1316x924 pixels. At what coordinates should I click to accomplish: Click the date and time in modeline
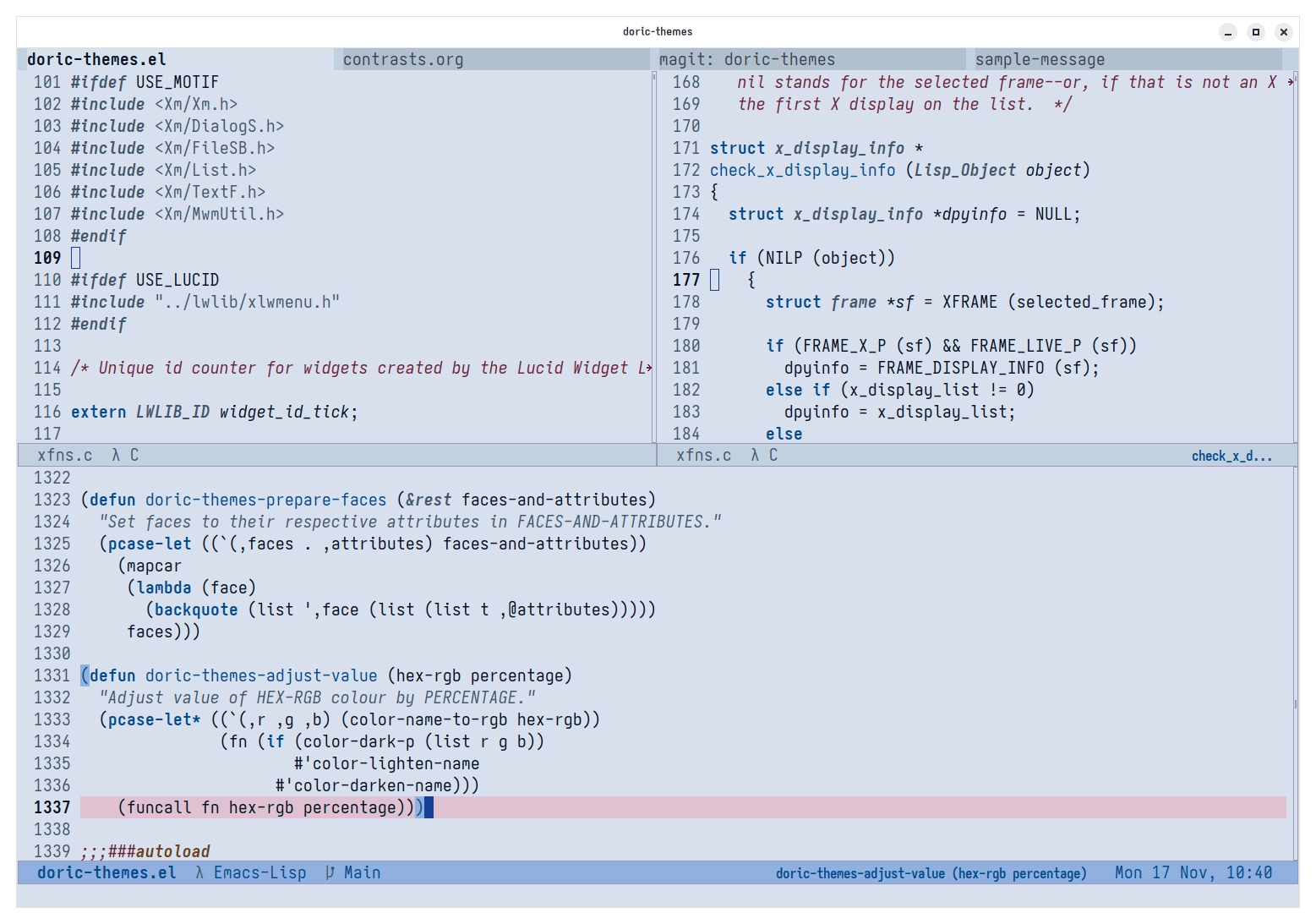coord(1193,872)
